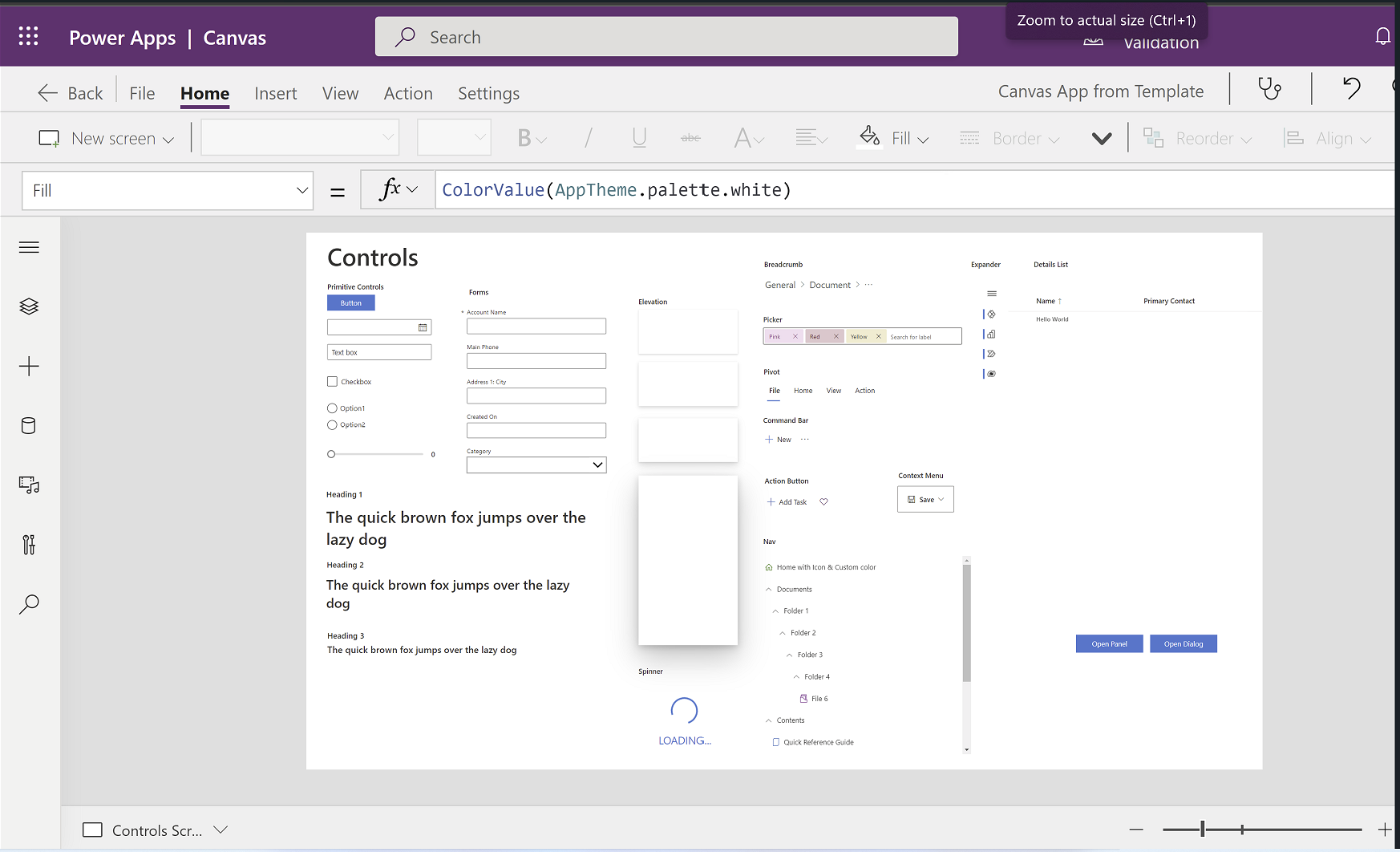Image resolution: width=1400 pixels, height=852 pixels.
Task: Open the Settings menu tab
Action: (x=488, y=94)
